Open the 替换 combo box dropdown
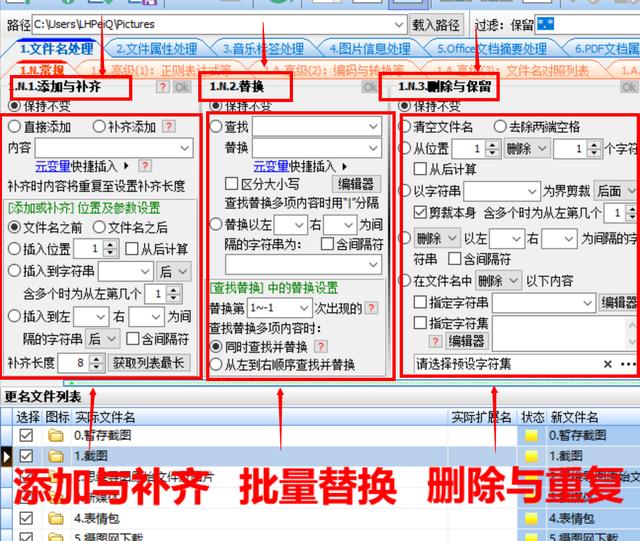Viewport: 640px width, 541px height. coord(373,148)
